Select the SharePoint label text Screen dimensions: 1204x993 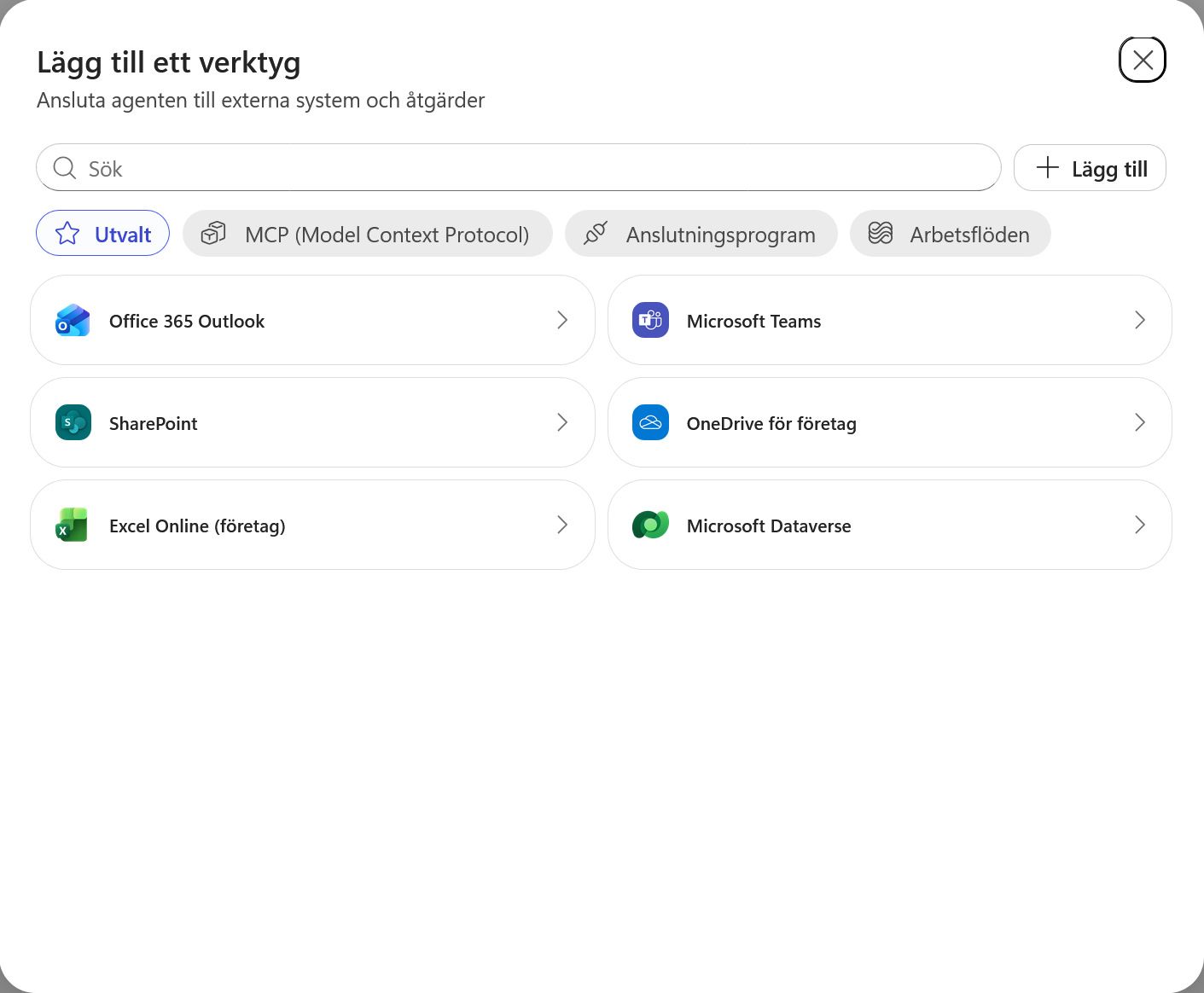(x=154, y=424)
